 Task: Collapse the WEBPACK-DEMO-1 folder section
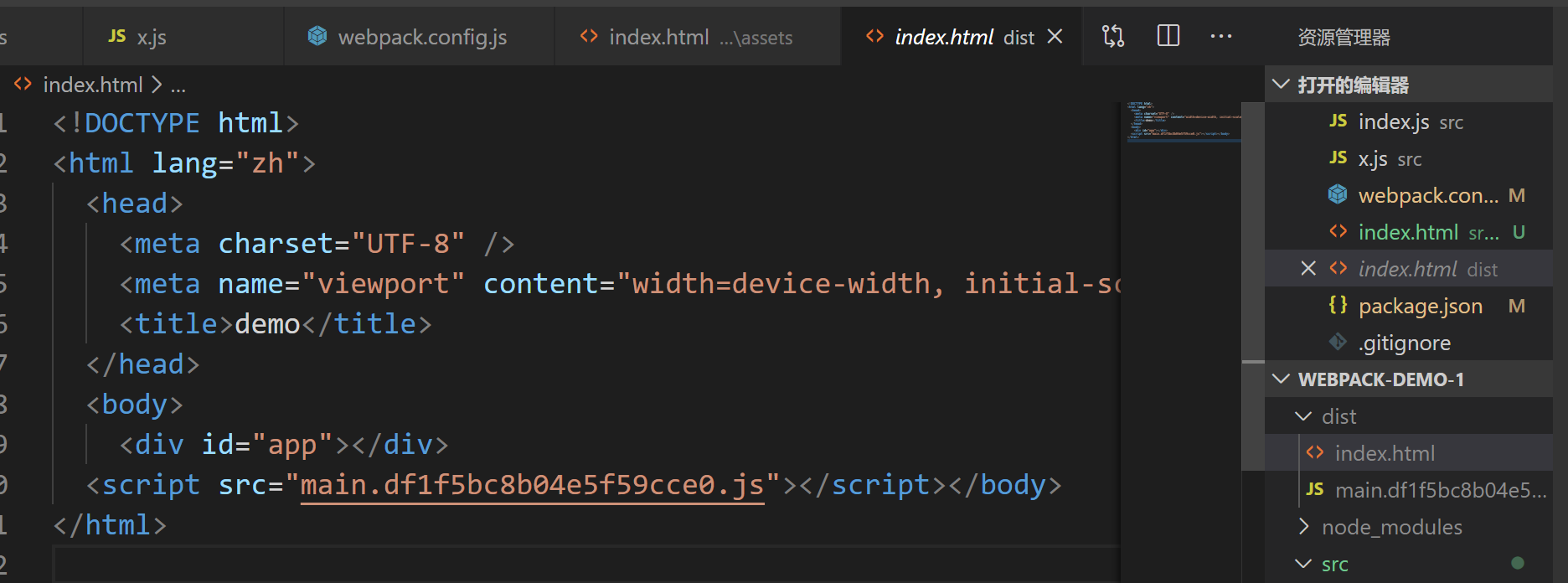click(1281, 379)
